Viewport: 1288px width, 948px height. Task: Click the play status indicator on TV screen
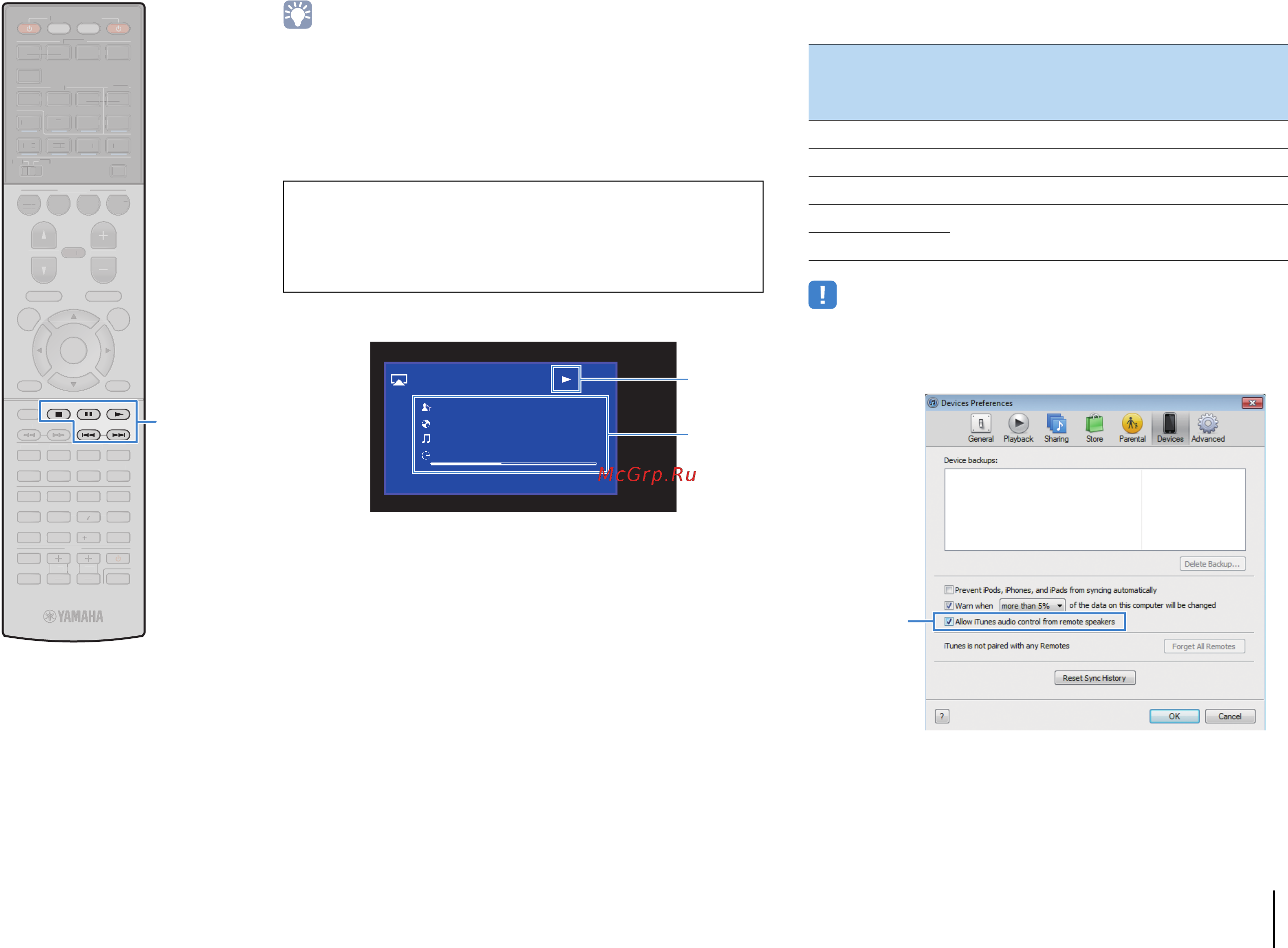pos(566,379)
